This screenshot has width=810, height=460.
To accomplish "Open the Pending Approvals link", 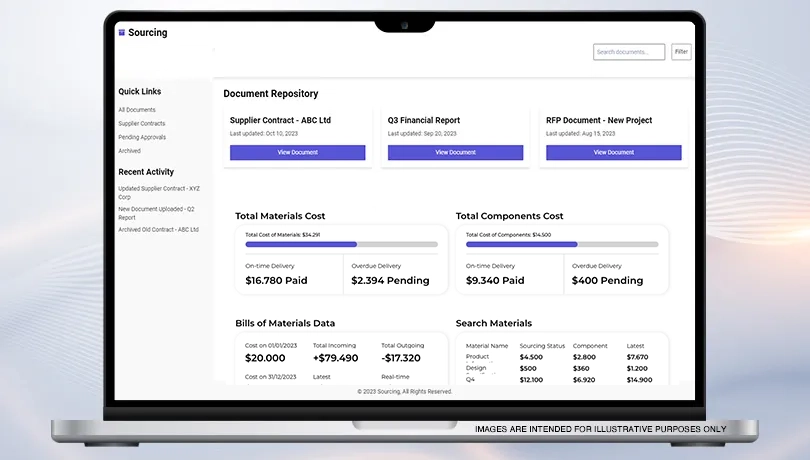I will coord(142,137).
